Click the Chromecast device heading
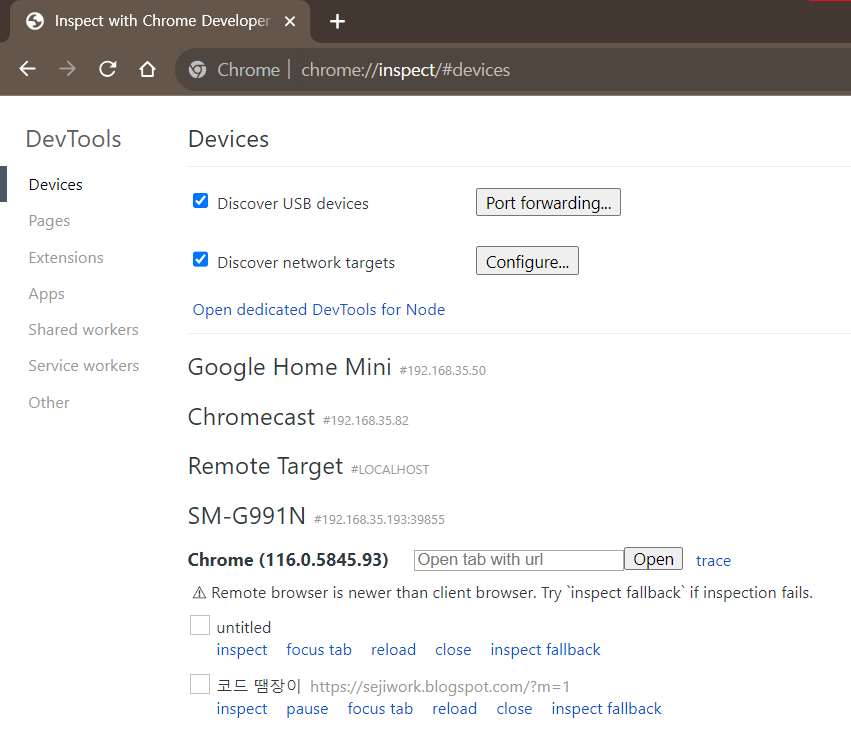 (251, 417)
